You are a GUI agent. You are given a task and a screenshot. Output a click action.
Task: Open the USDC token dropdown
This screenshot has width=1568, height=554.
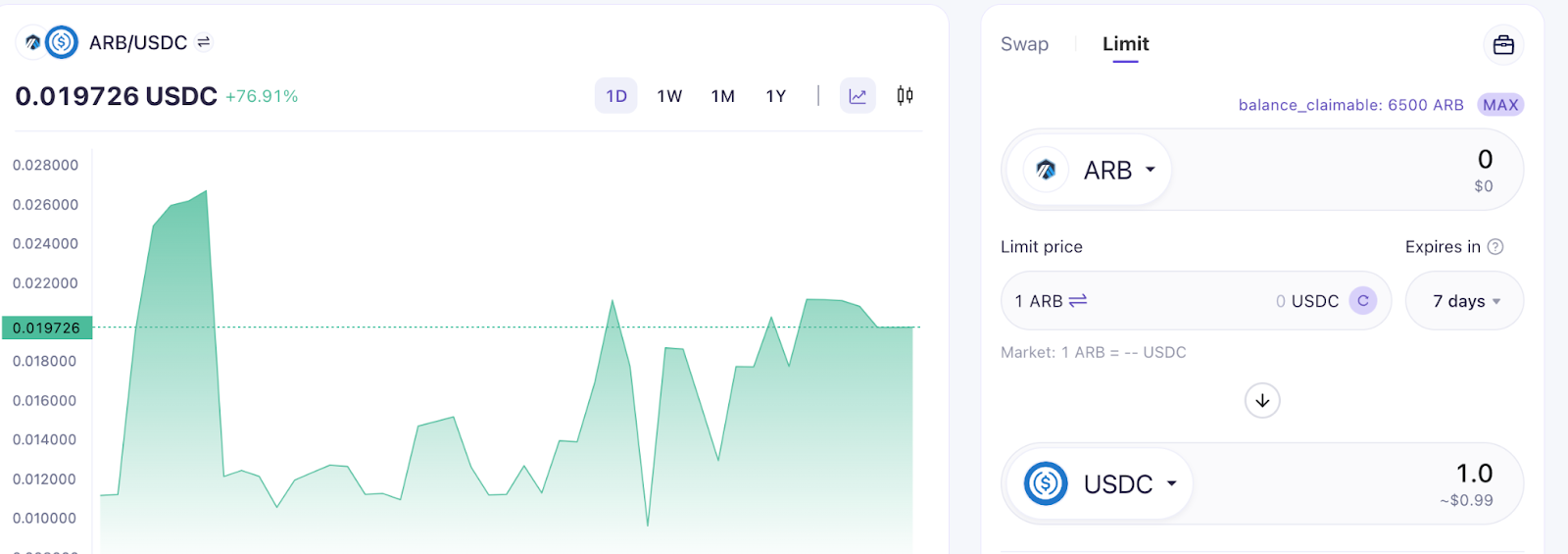pos(1101,484)
